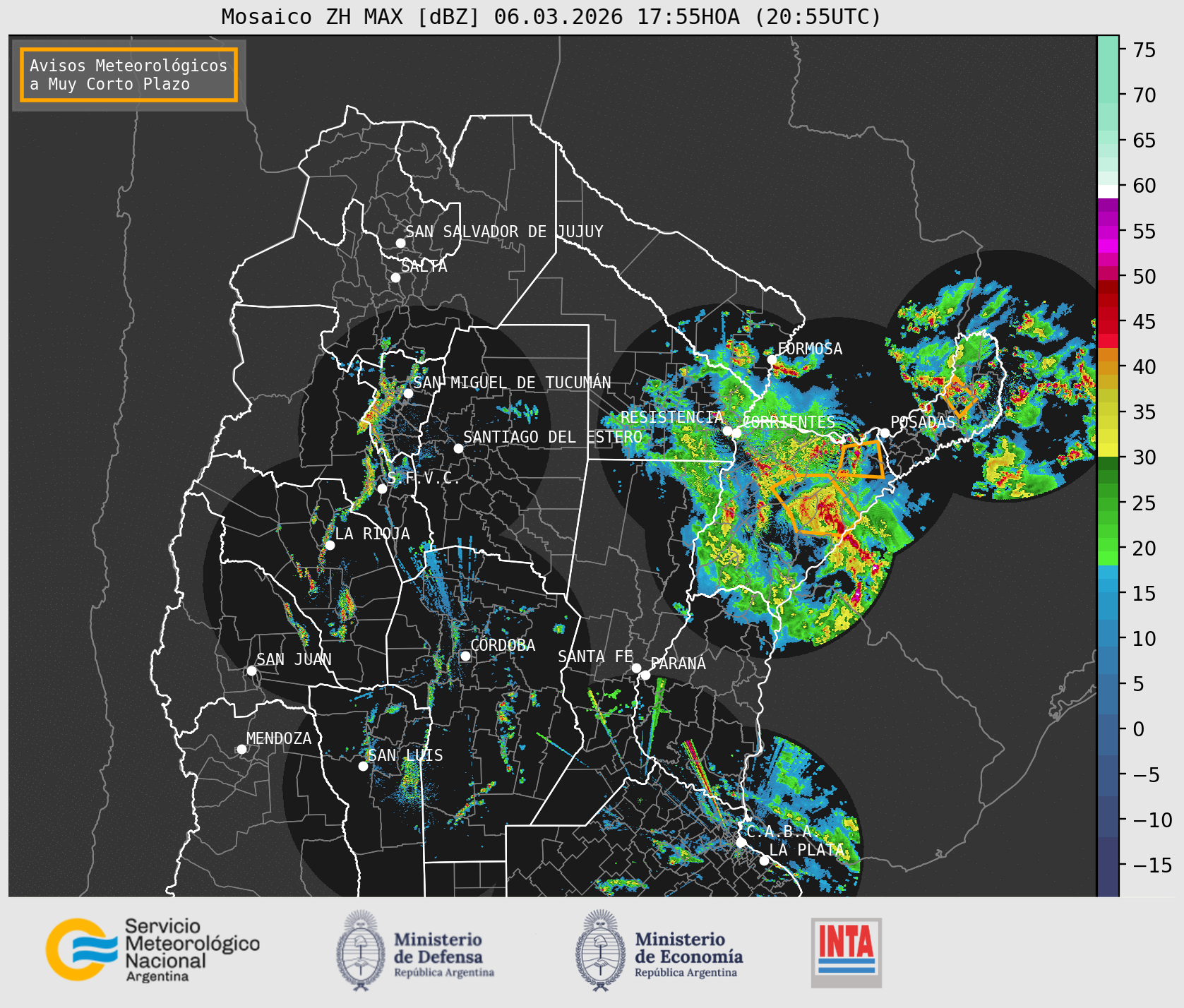The height and width of the screenshot is (1008, 1184).
Task: Click the La Rioja city marker dot
Action: coord(330,545)
